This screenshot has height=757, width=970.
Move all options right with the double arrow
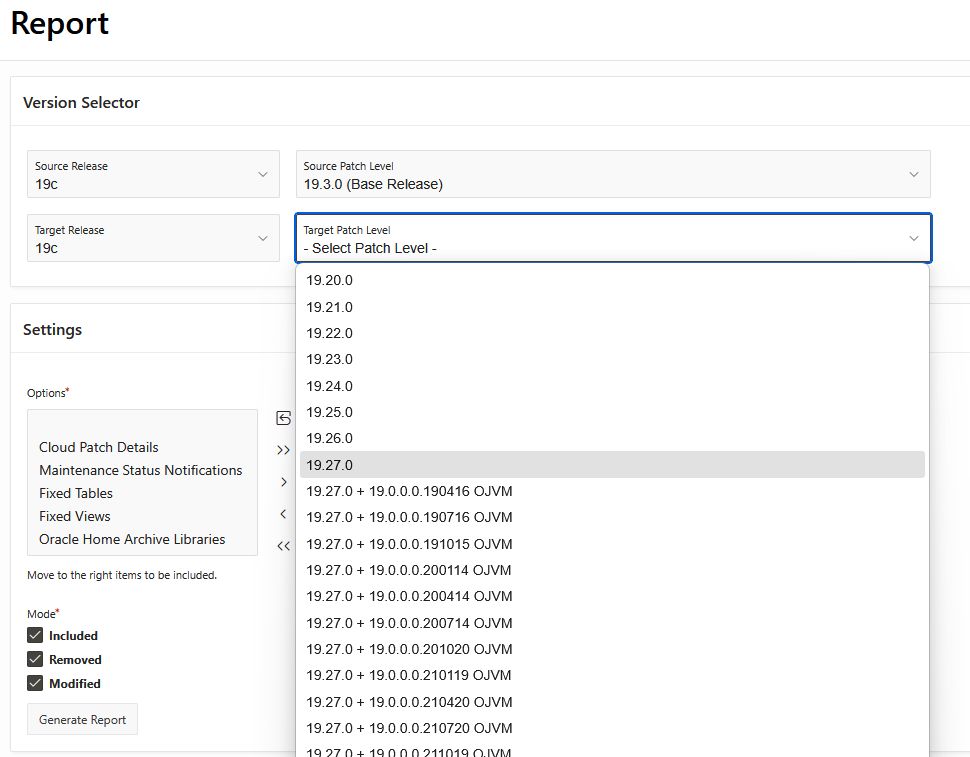[x=283, y=450]
